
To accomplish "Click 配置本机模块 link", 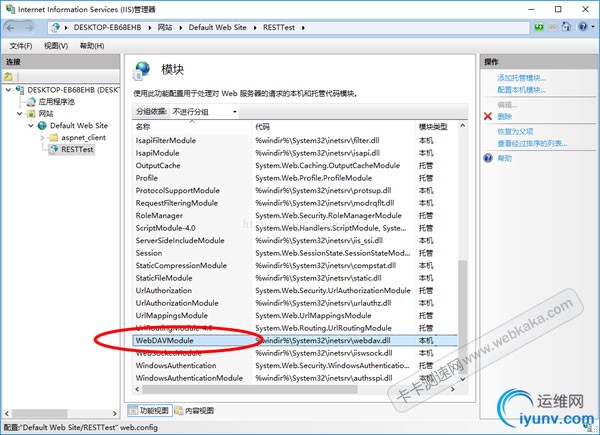I will coord(521,90).
